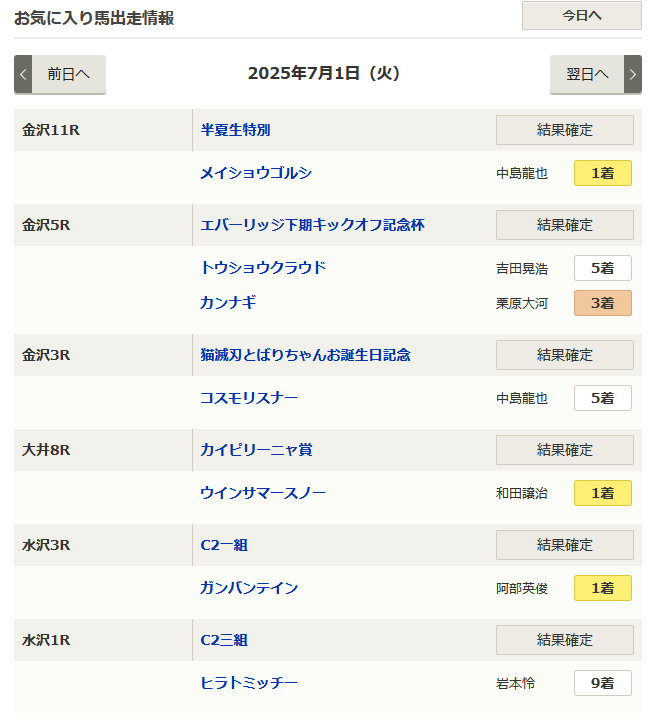The width and height of the screenshot is (649, 720).
Task: Open horse カンナギ page
Action: [x=229, y=302]
